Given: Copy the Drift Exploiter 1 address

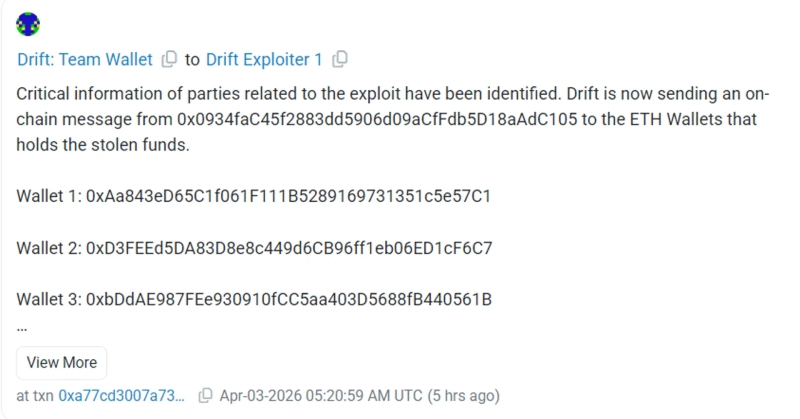Looking at the screenshot, I should tap(340, 59).
